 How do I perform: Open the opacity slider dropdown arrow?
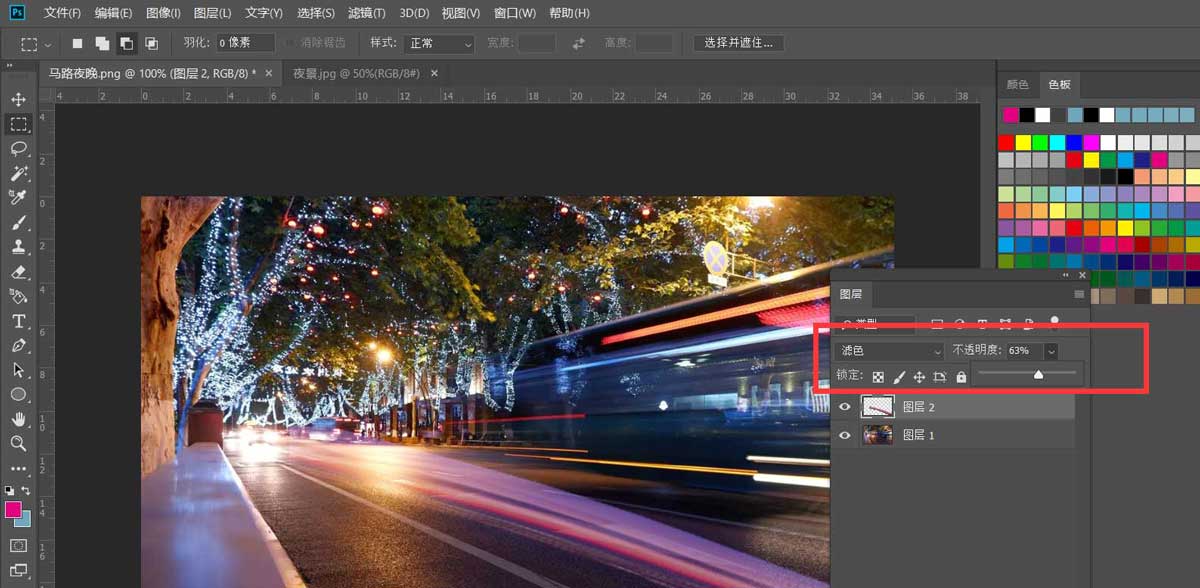click(x=1050, y=351)
